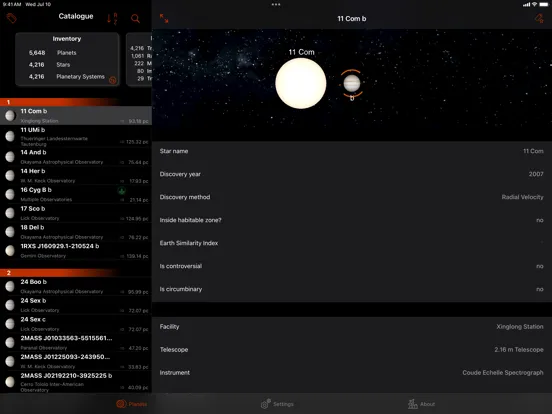Switch to the Settings tab
Image resolution: width=552 pixels, height=414 pixels.
(x=277, y=404)
